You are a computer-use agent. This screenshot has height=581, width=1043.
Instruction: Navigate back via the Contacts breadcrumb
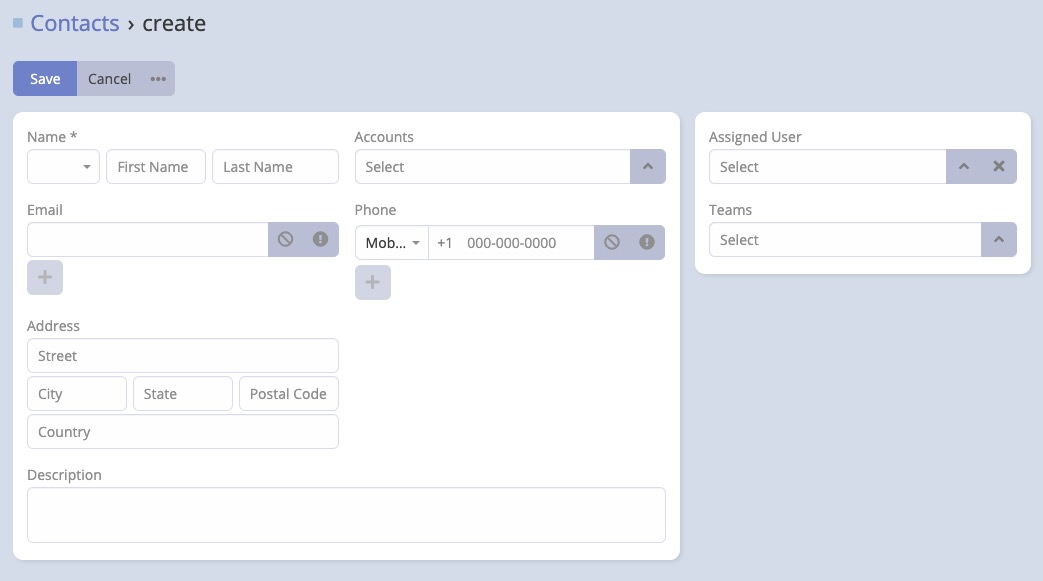point(74,22)
